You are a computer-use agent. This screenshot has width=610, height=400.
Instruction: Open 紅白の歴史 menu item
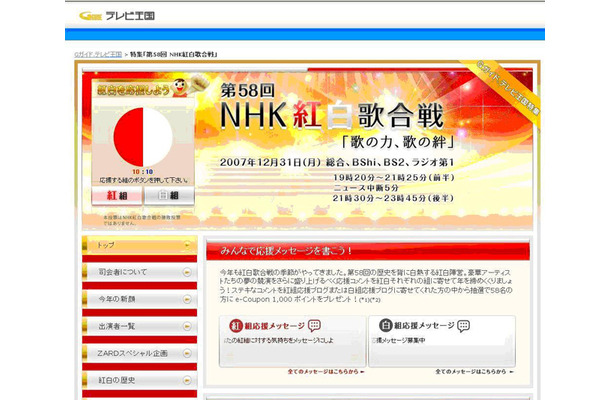(139, 380)
